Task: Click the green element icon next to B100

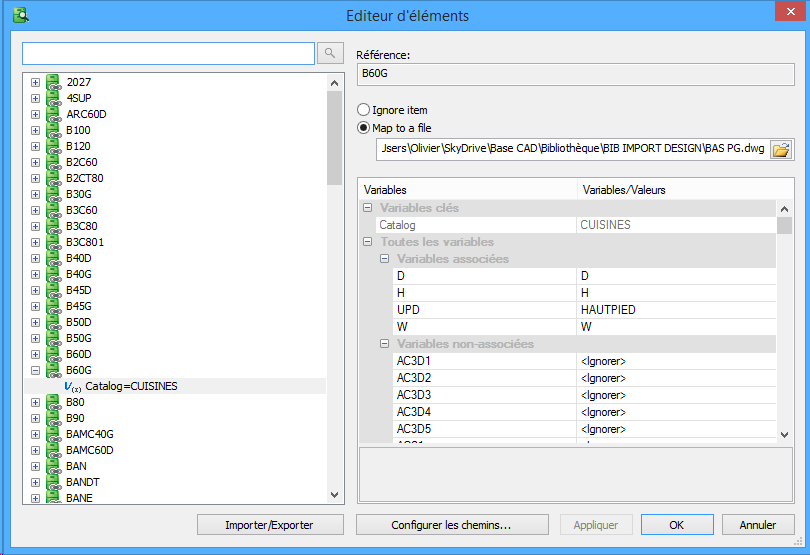Action: point(53,130)
